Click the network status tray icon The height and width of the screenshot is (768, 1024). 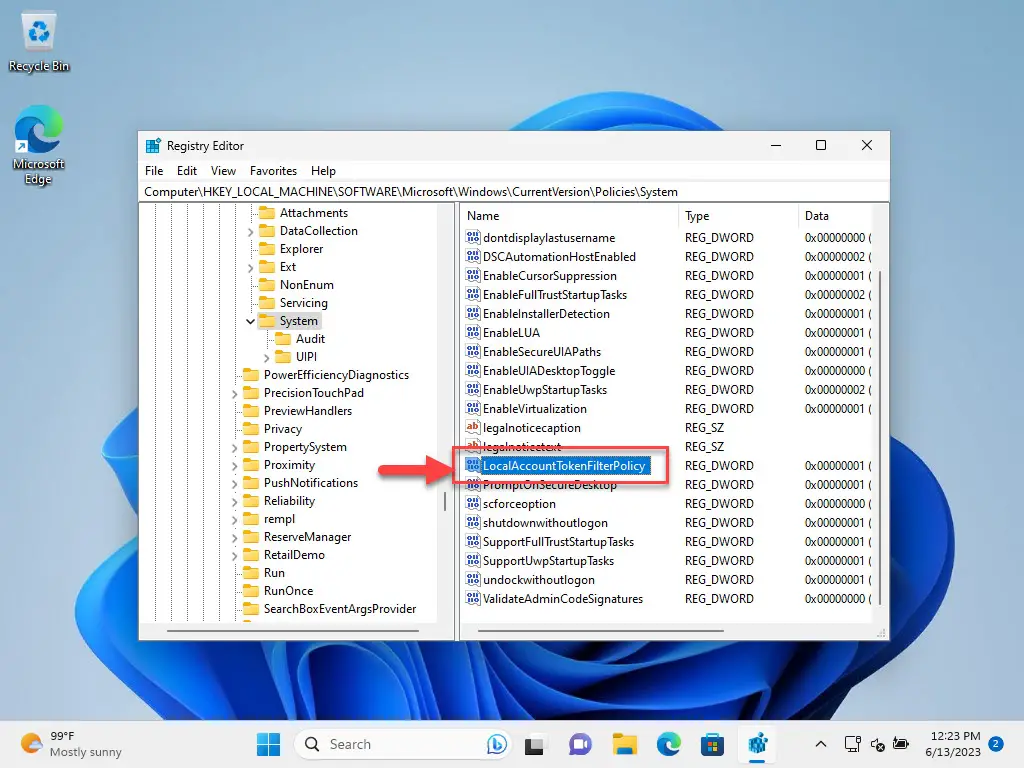[x=852, y=744]
